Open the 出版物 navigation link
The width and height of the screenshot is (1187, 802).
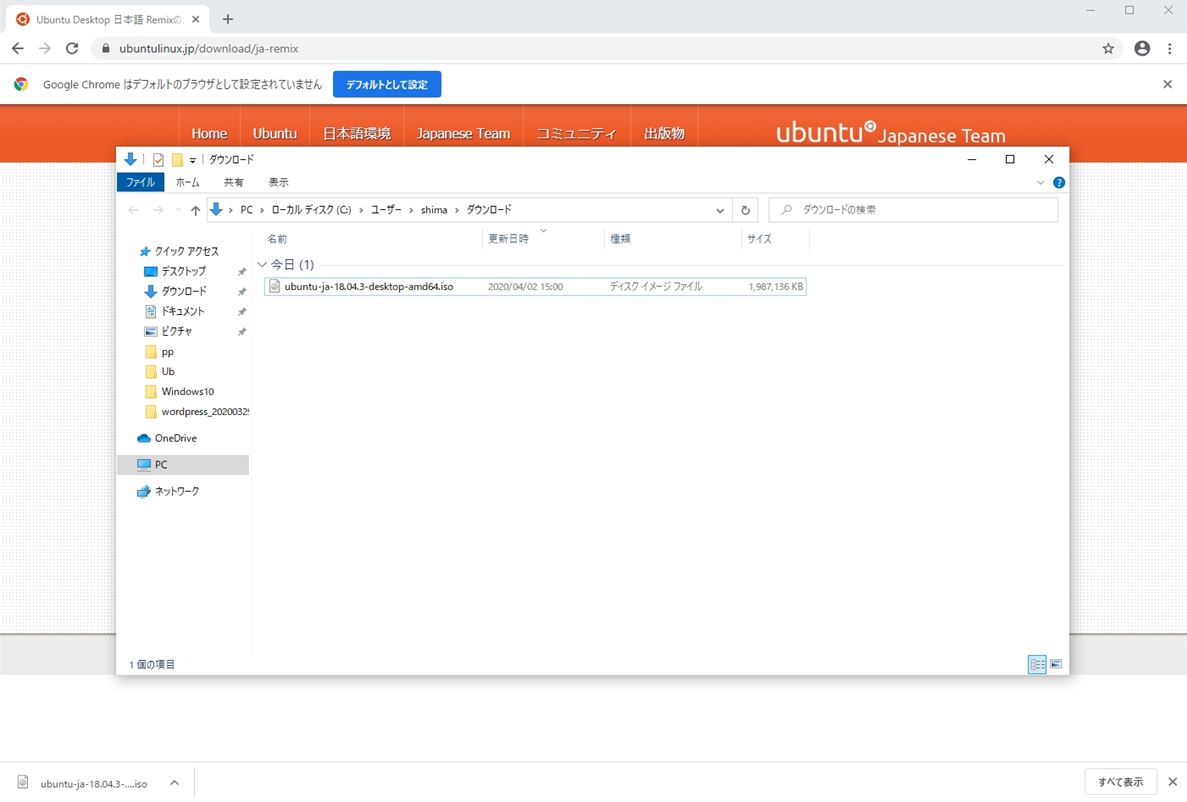pos(664,133)
